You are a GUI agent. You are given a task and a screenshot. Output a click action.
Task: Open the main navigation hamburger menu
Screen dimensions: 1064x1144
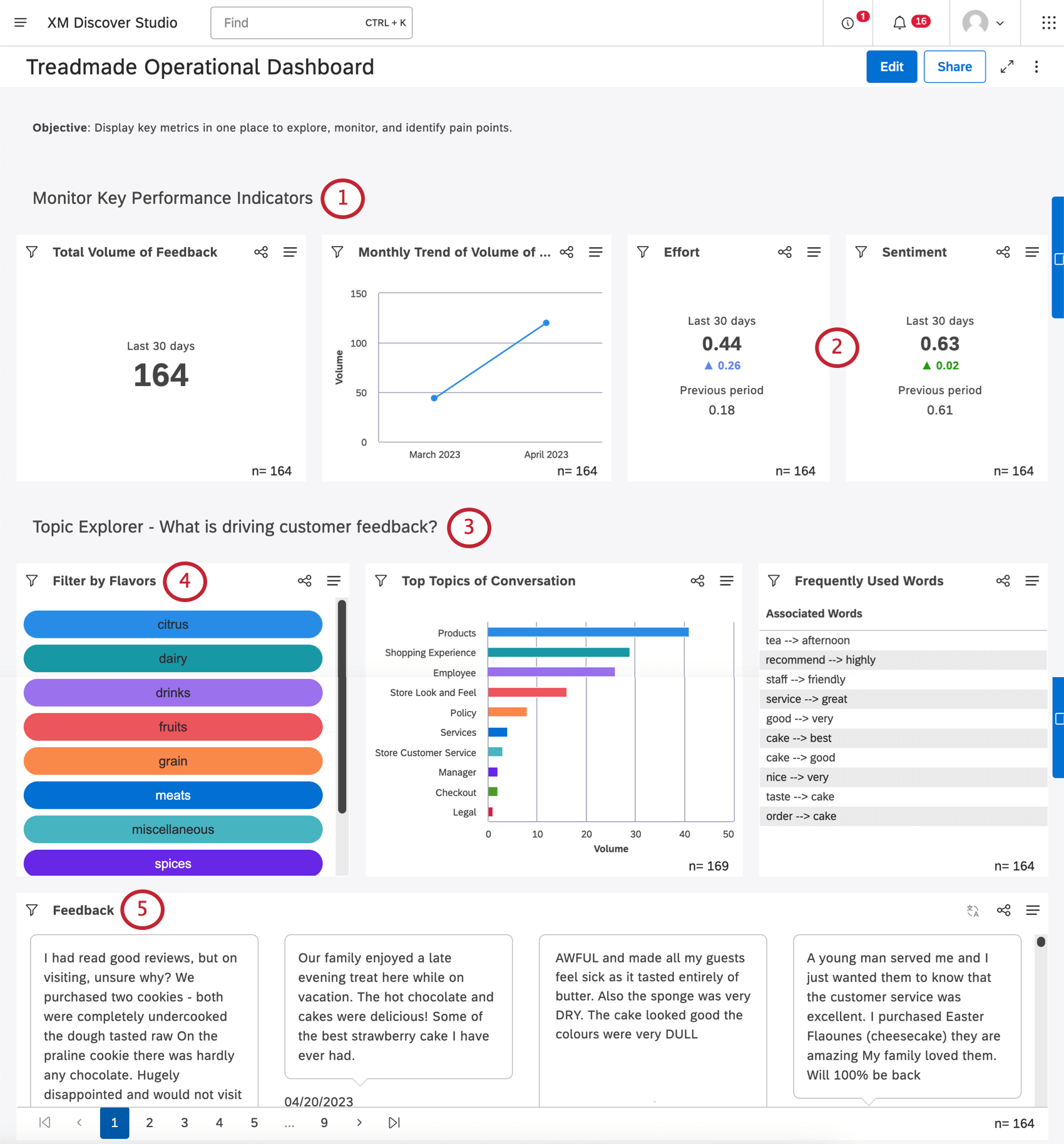(20, 23)
